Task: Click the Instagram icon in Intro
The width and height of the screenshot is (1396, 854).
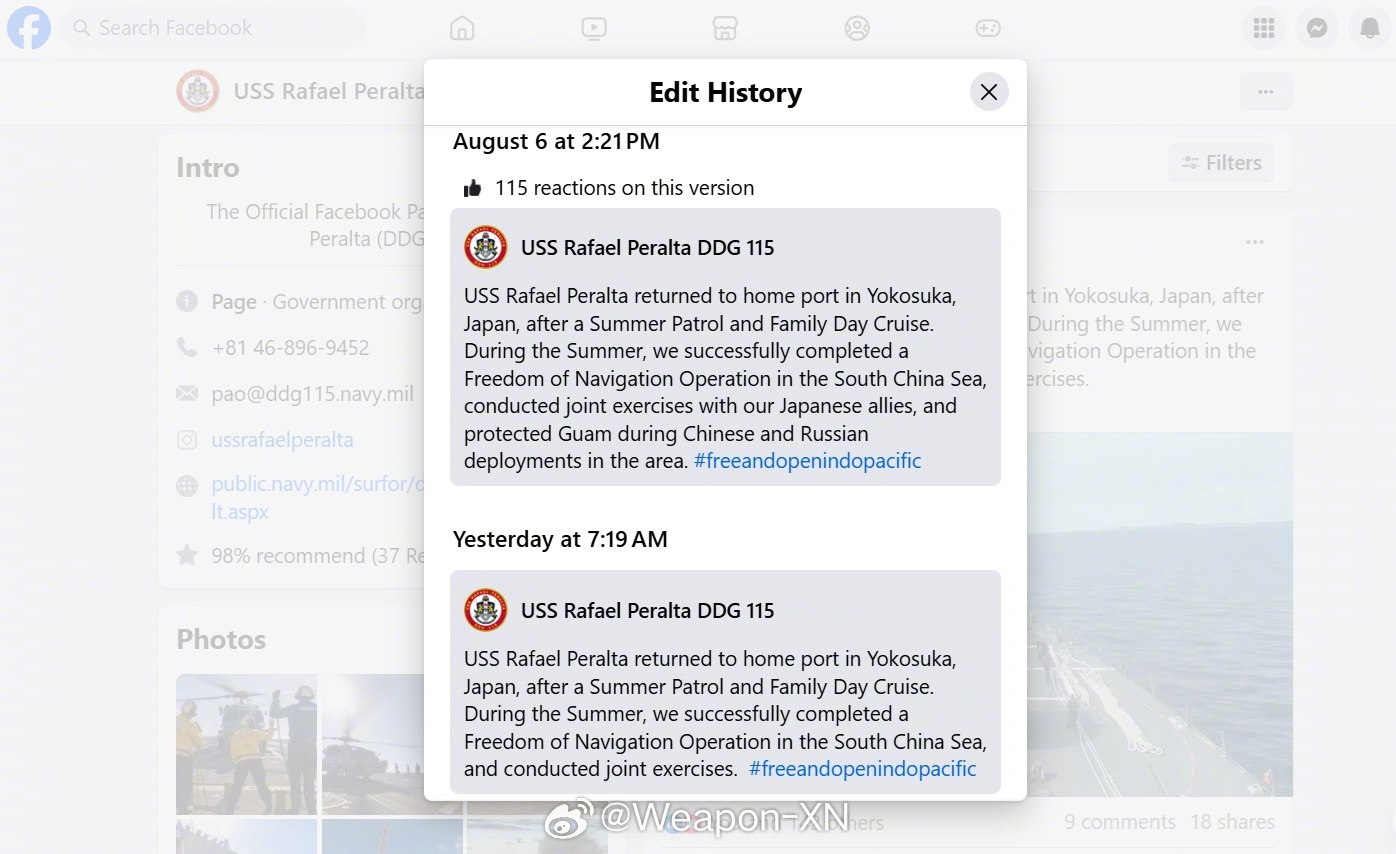Action: click(x=187, y=440)
